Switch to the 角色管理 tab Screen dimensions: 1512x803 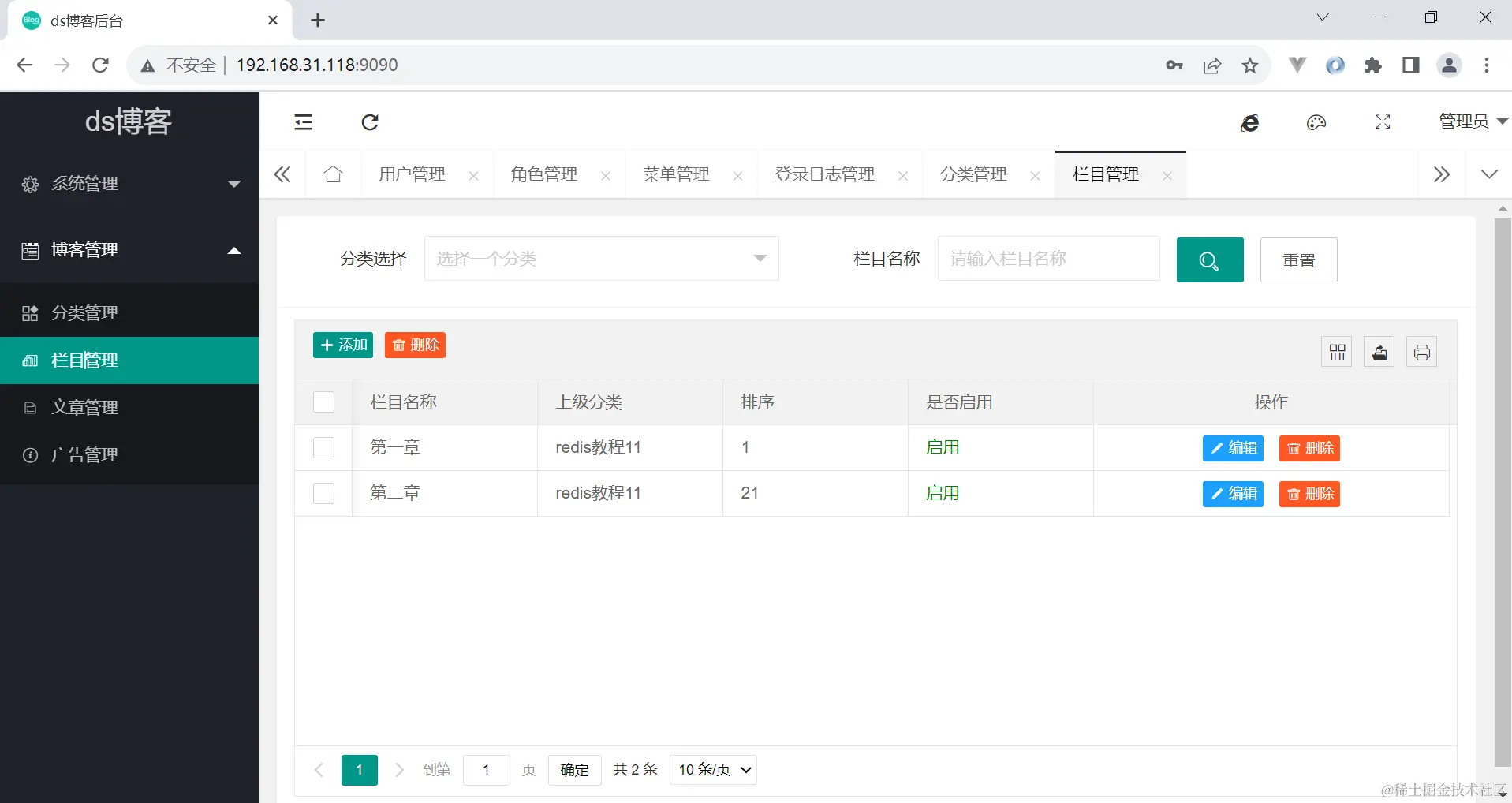(544, 174)
